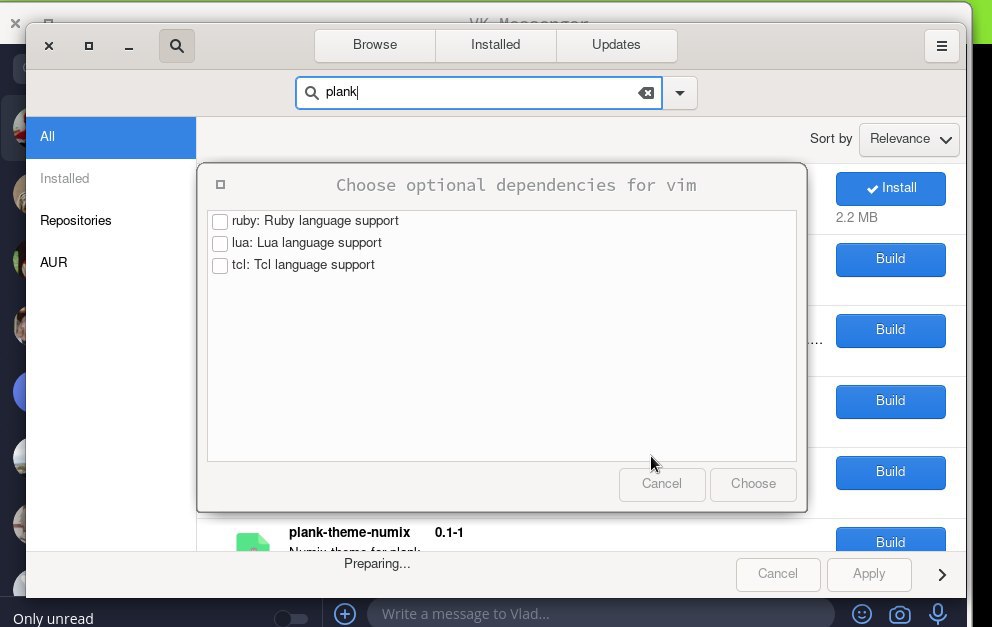
Task: Open the Sort by Relevance dropdown
Action: 909,139
